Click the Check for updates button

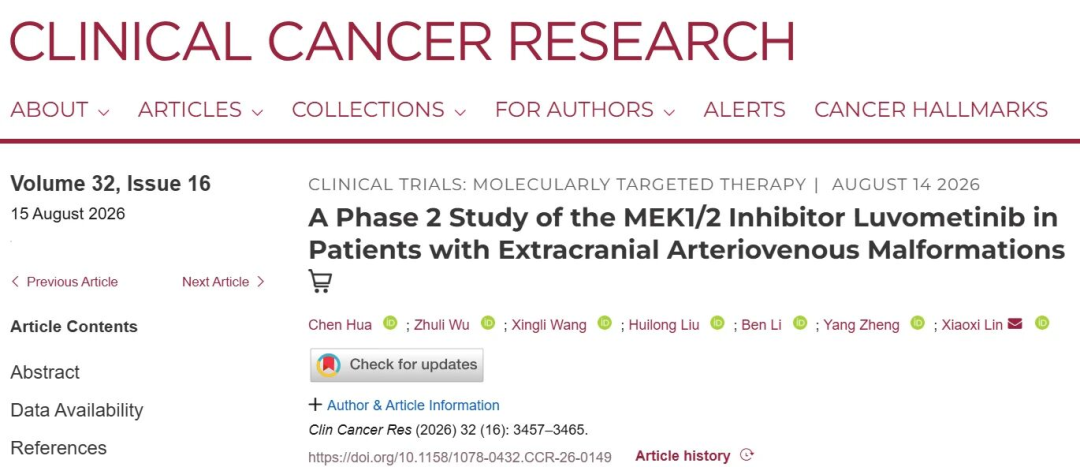397,364
